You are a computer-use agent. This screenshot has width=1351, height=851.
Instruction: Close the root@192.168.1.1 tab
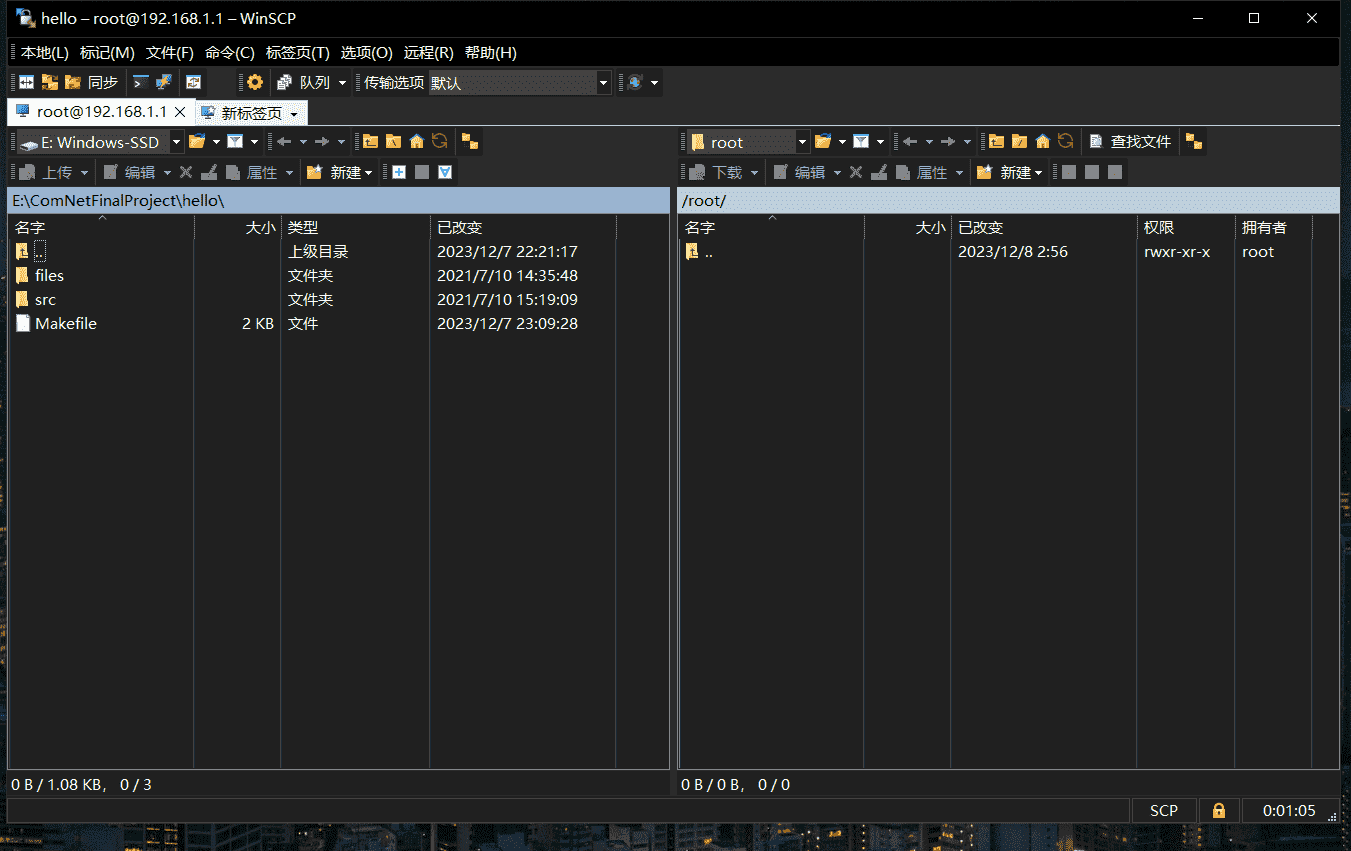(x=180, y=112)
